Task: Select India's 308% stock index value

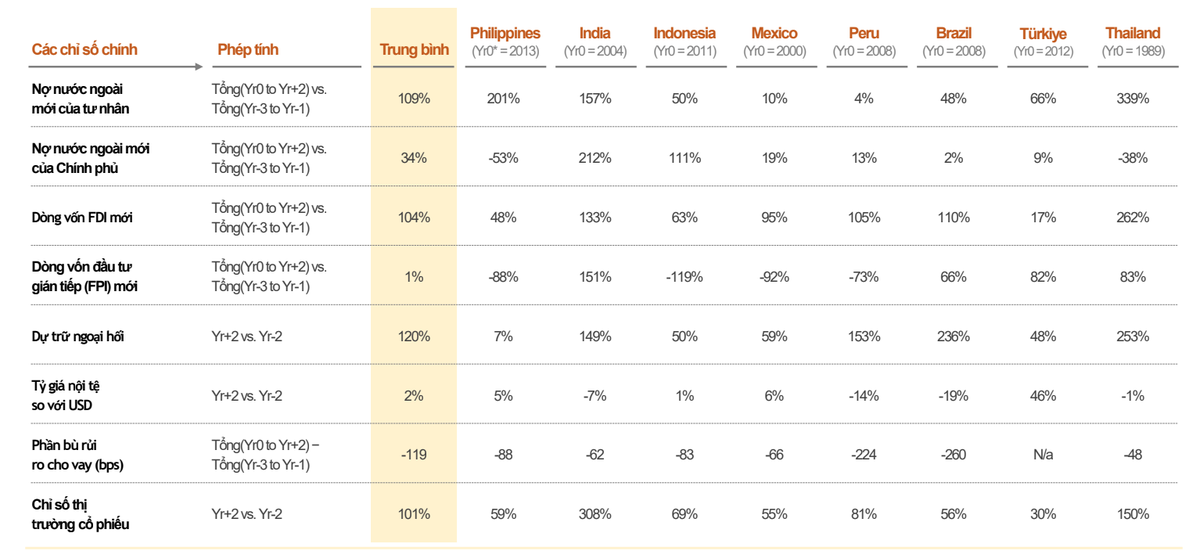Action: tap(595, 514)
